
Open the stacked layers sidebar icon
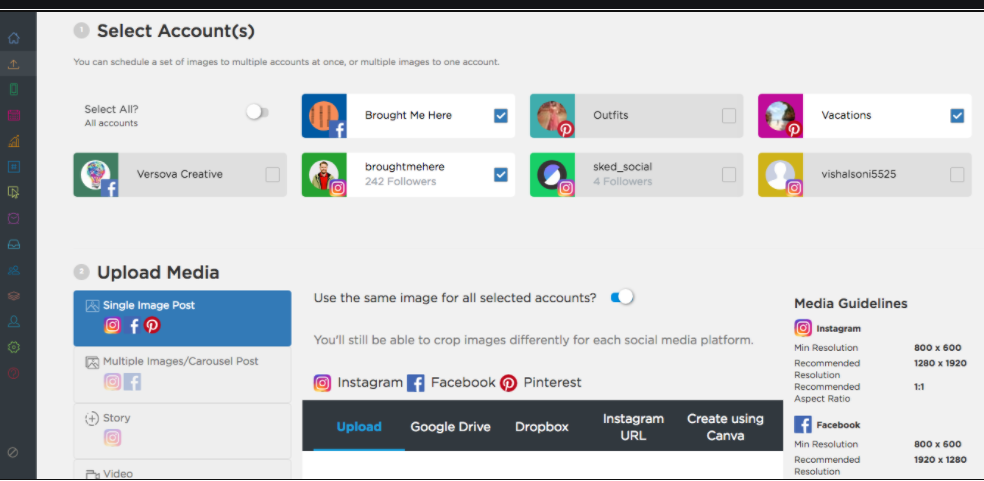tap(14, 295)
